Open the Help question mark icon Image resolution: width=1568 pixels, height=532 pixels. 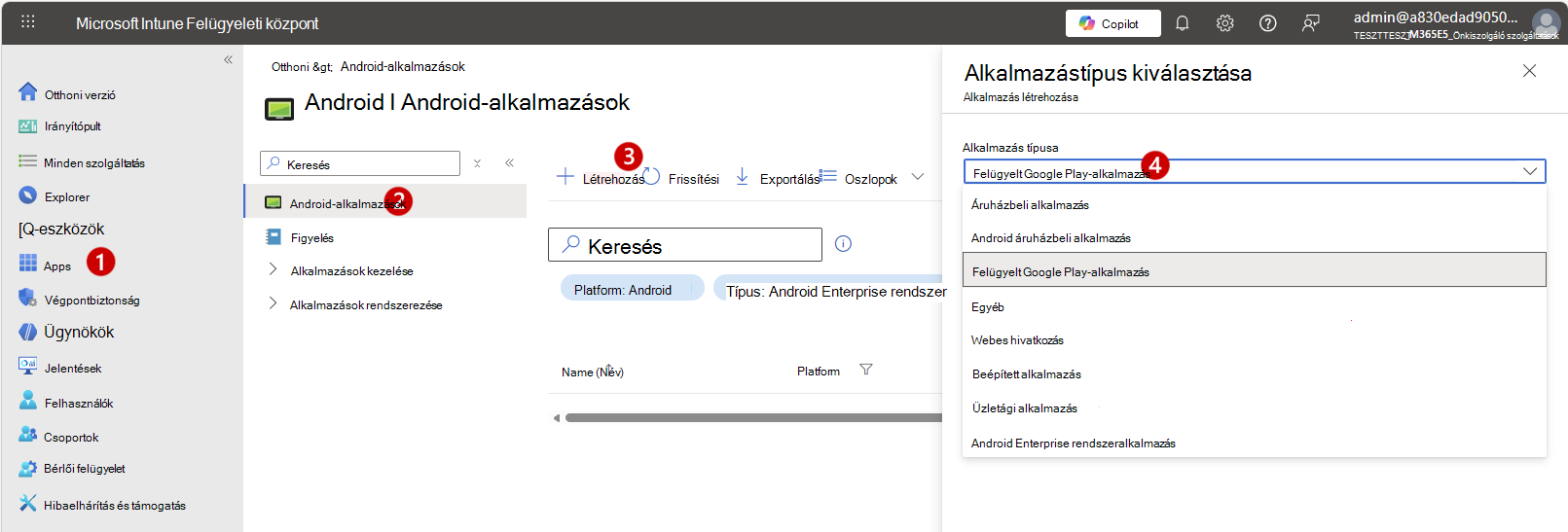(1267, 23)
